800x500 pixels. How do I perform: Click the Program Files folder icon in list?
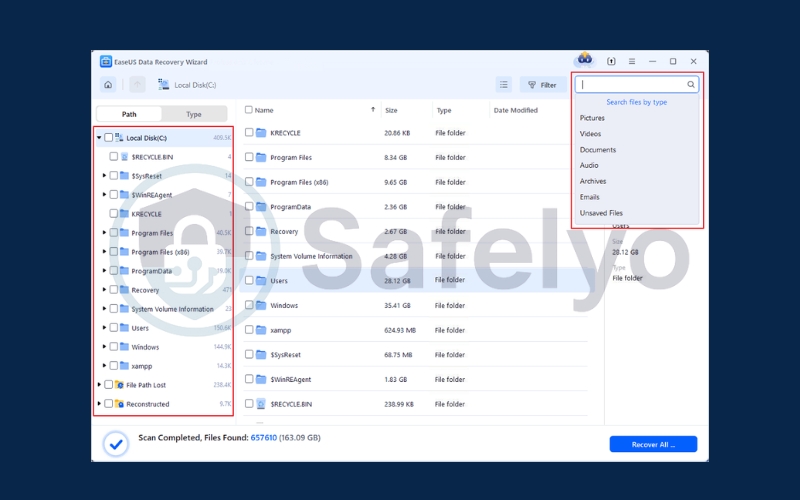click(x=261, y=157)
